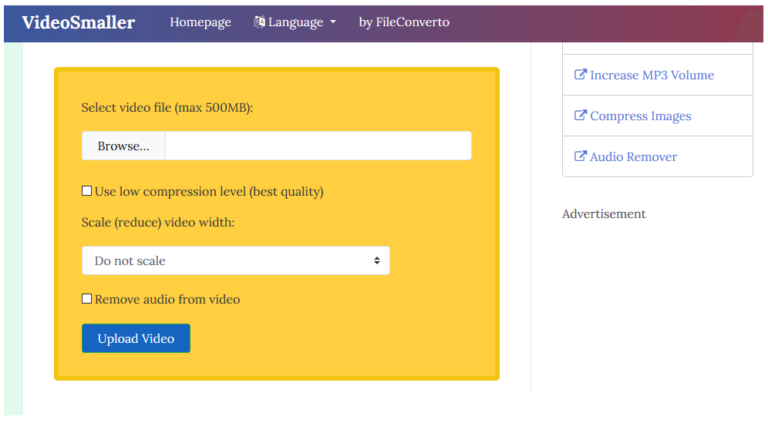
Task: Click the external-link icon beside Compress Images
Action: pyautogui.click(x=580, y=116)
